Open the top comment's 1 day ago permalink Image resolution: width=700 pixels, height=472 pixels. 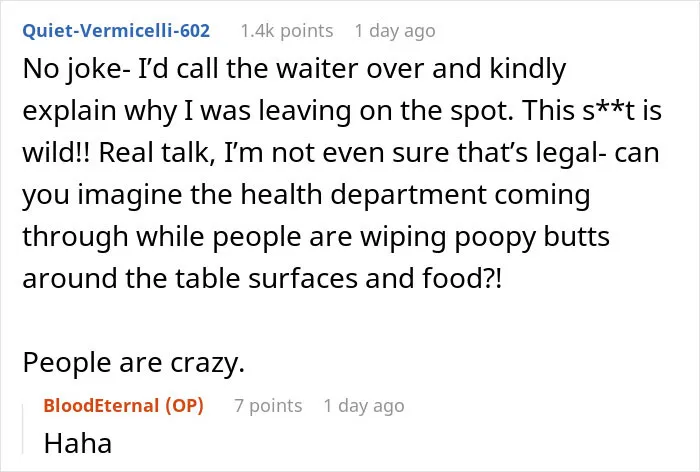tap(395, 31)
